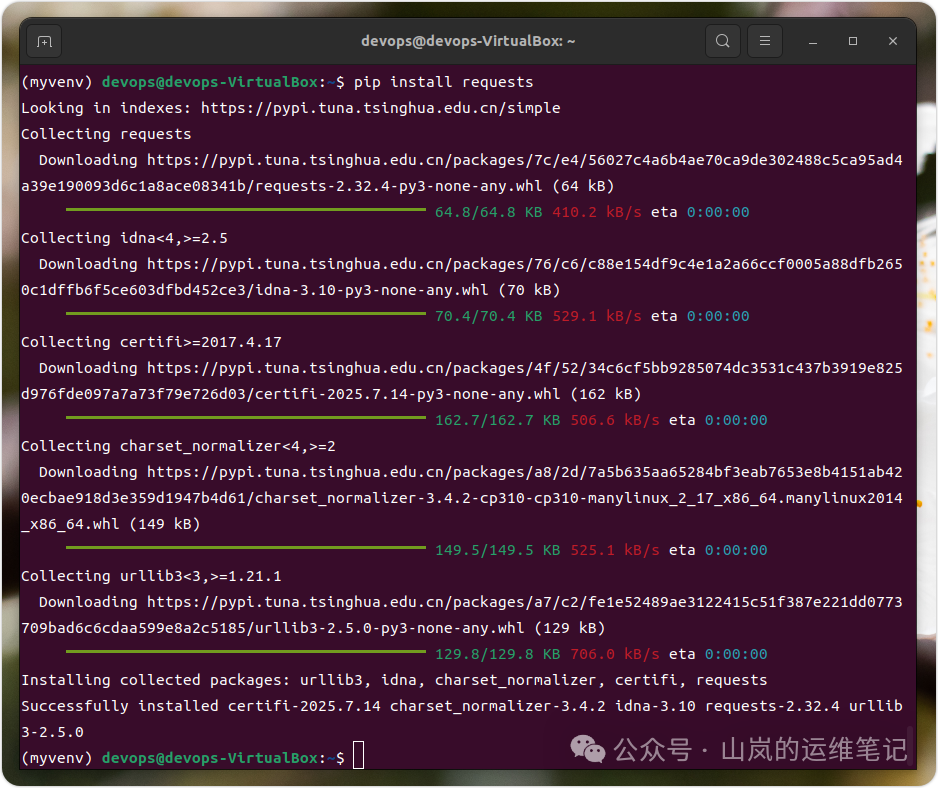Click the "Successfully installed" output line
Viewport: 938px width, 788px height.
pos(460,706)
